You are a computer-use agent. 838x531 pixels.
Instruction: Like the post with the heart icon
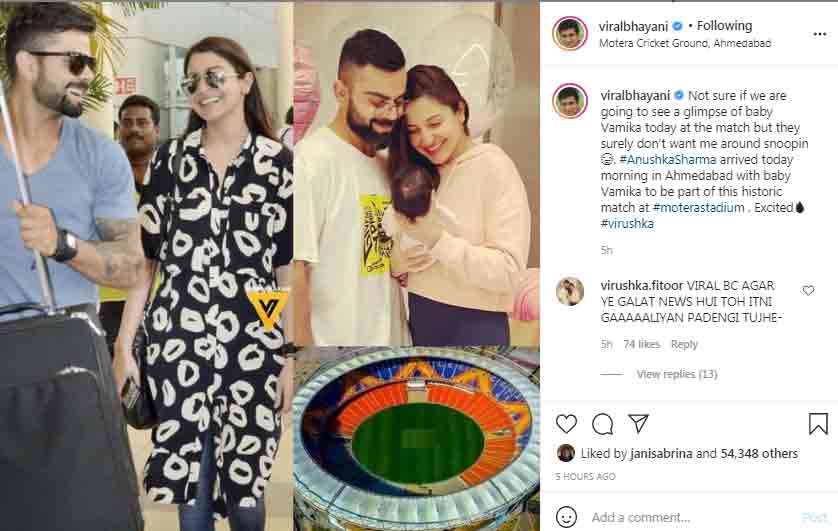(x=567, y=424)
